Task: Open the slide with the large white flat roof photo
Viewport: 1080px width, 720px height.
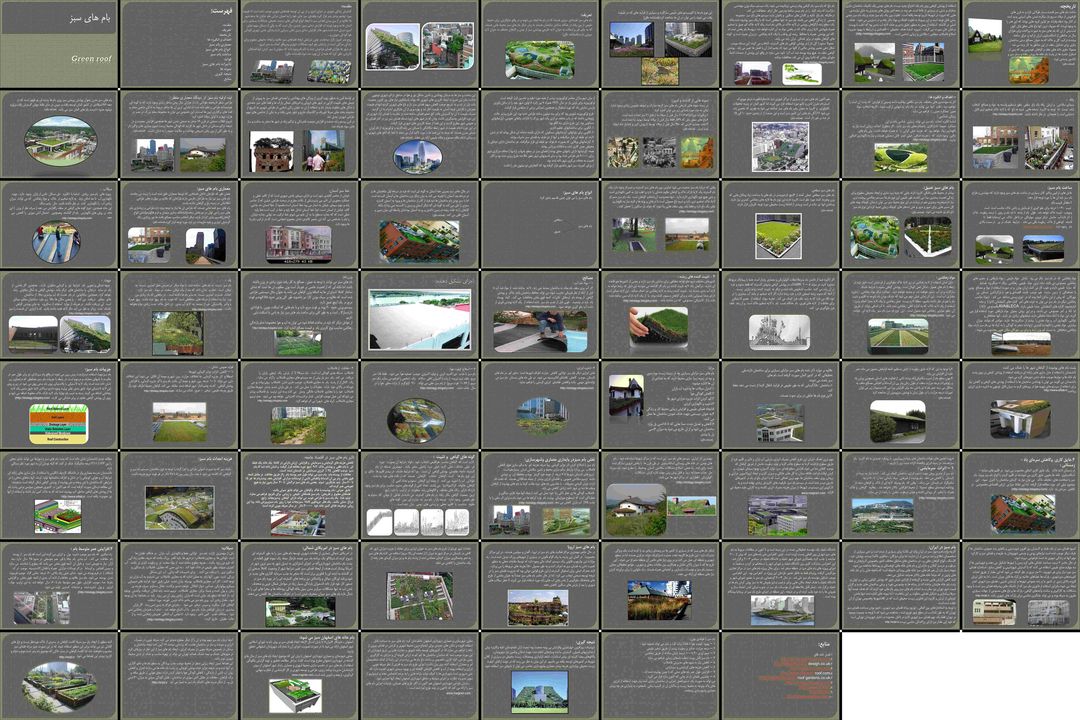Action: coord(419,315)
